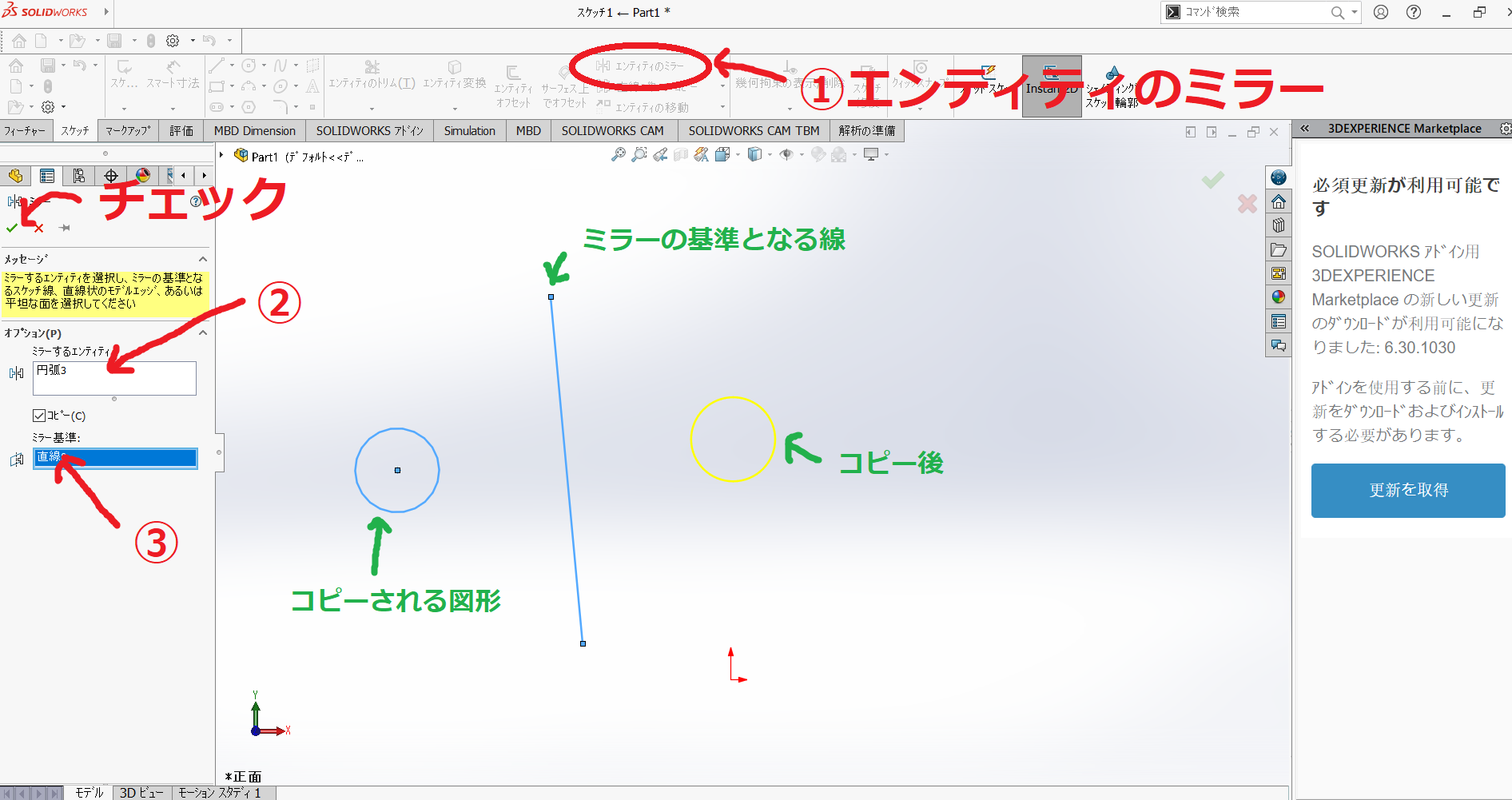This screenshot has width=1512, height=800.
Task: Open the SOLIDWORKS logo menu arrow
Action: click(x=105, y=12)
